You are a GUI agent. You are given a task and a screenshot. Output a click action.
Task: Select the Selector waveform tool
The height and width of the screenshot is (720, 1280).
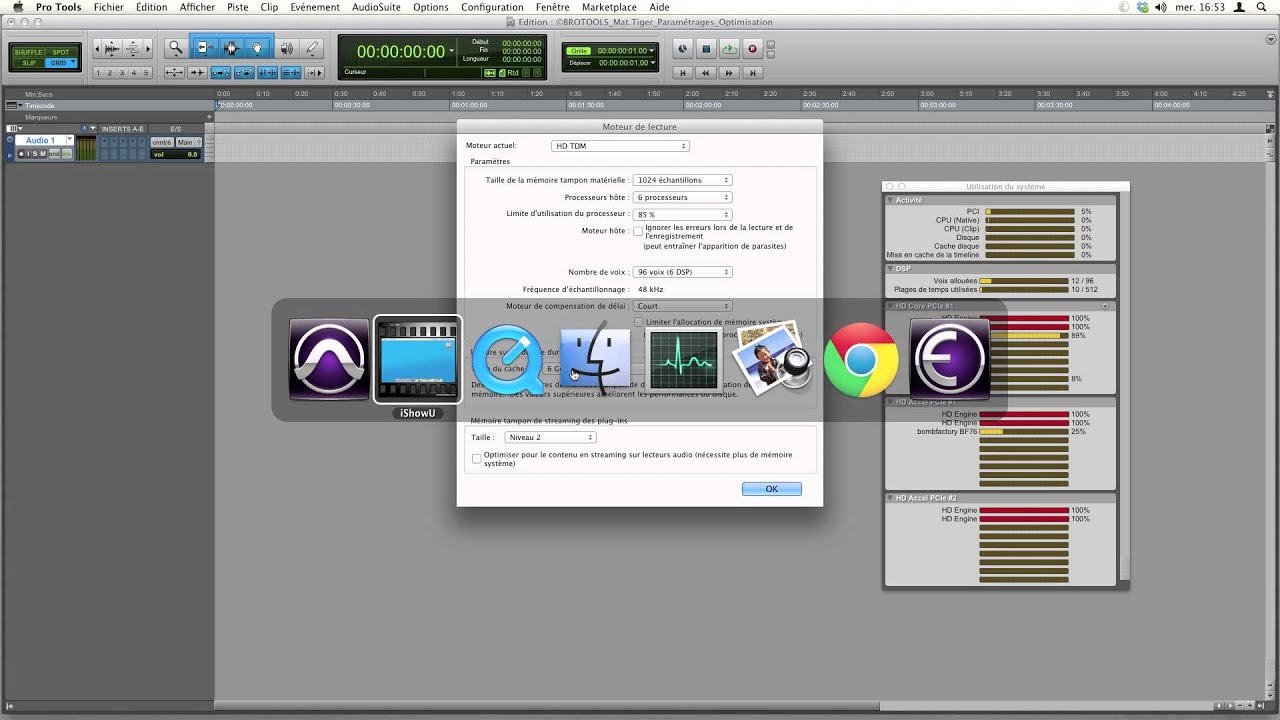(x=231, y=48)
